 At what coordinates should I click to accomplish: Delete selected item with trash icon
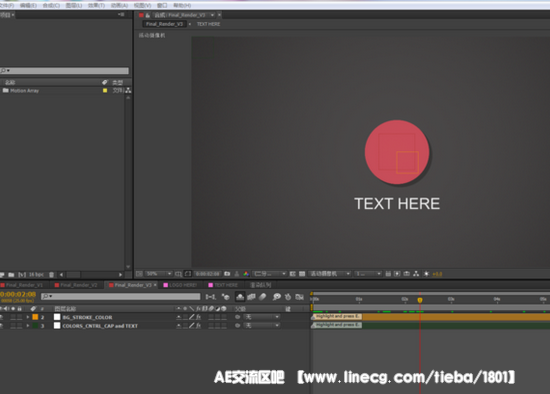point(52,274)
